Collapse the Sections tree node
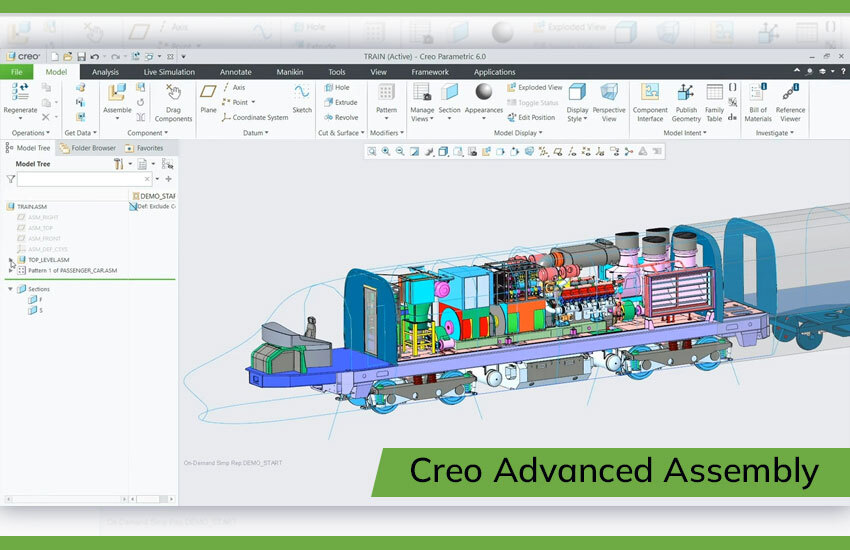The height and width of the screenshot is (550, 850). point(10,289)
